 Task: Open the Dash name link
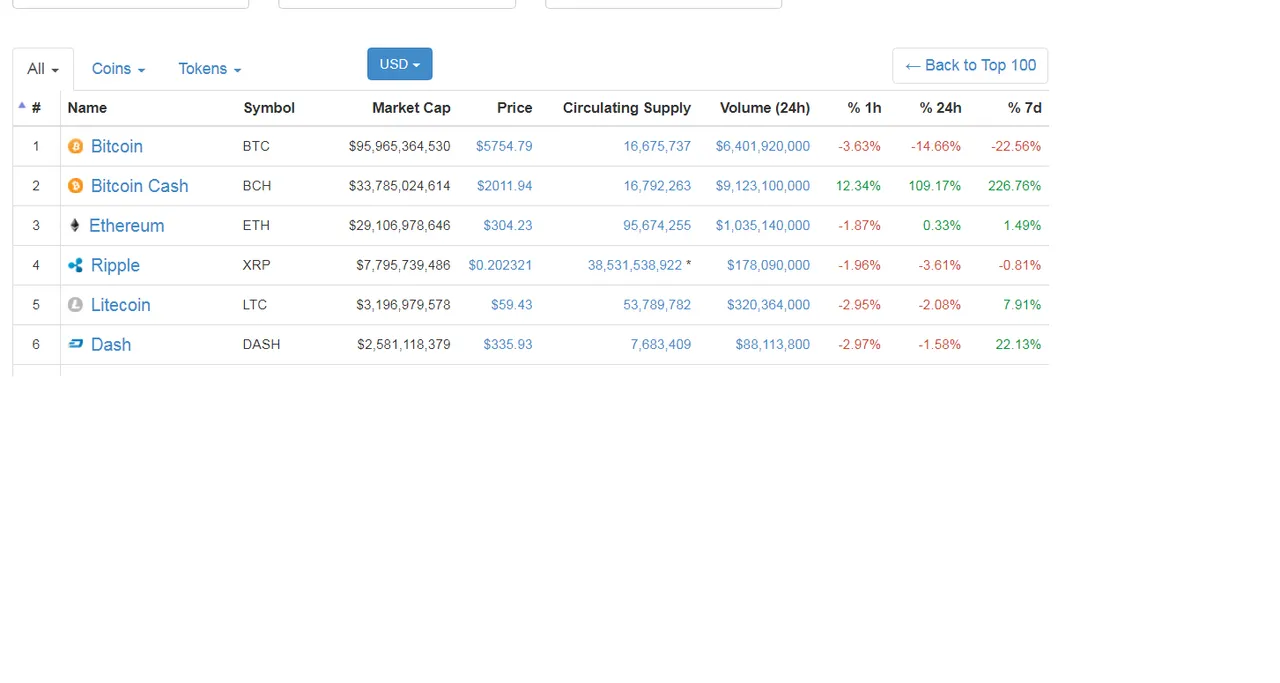111,344
